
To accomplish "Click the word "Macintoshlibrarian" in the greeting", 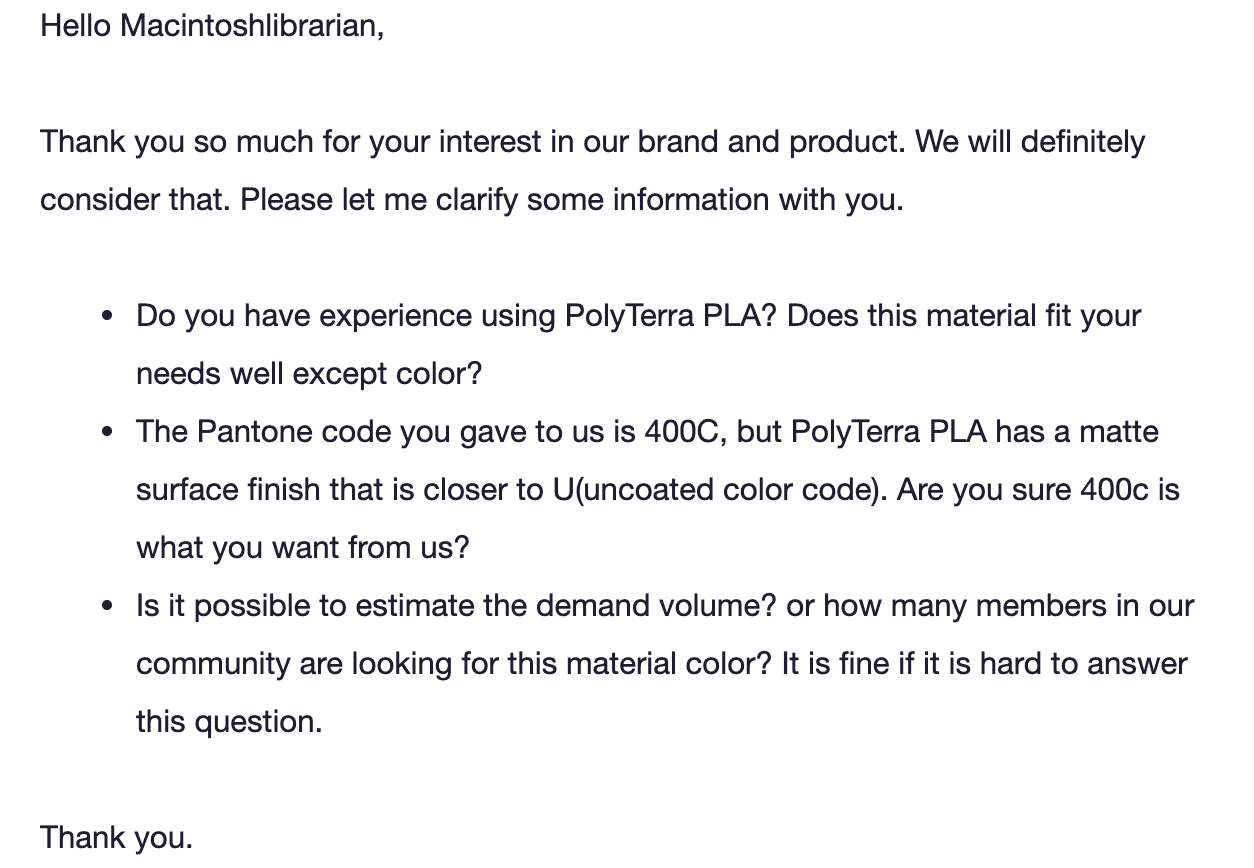I will 250,26.
